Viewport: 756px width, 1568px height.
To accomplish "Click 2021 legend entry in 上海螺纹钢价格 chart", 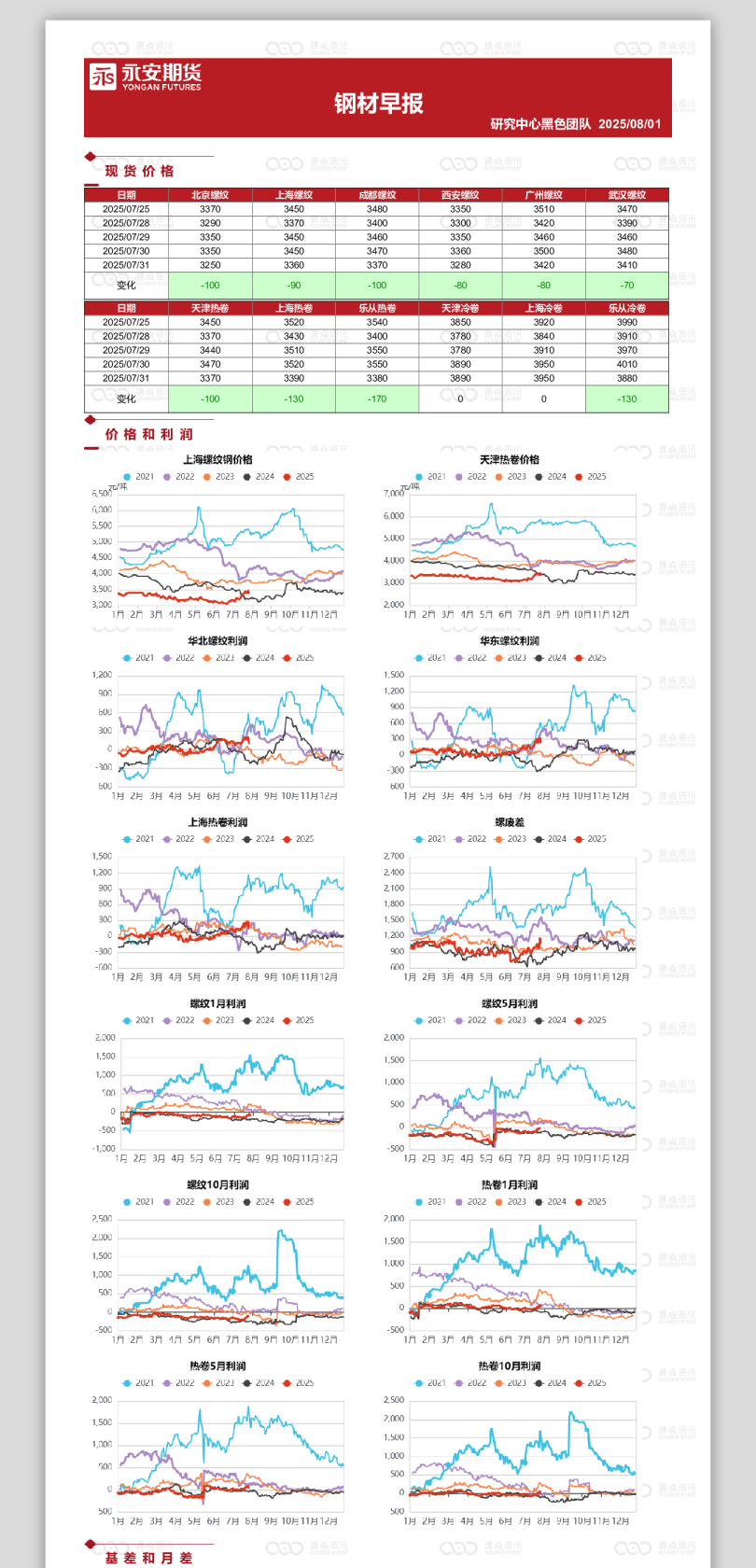I will pos(138,476).
